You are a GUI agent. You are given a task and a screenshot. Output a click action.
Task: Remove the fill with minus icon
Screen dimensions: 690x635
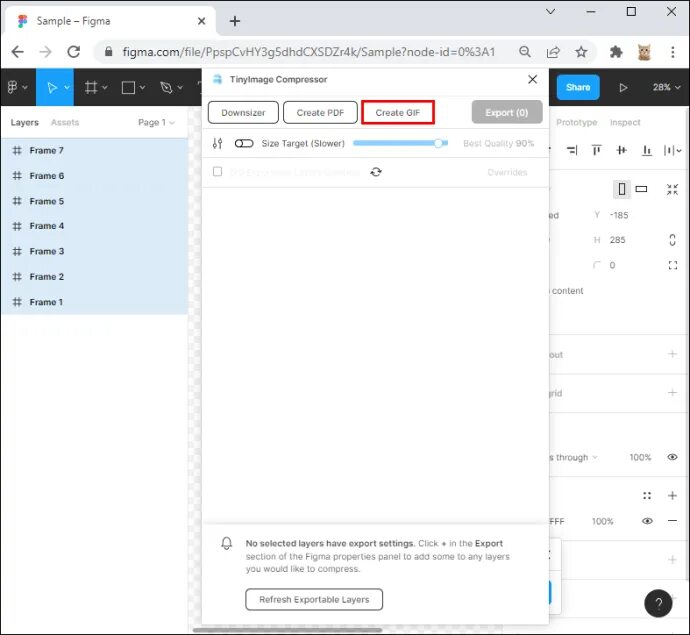point(672,521)
